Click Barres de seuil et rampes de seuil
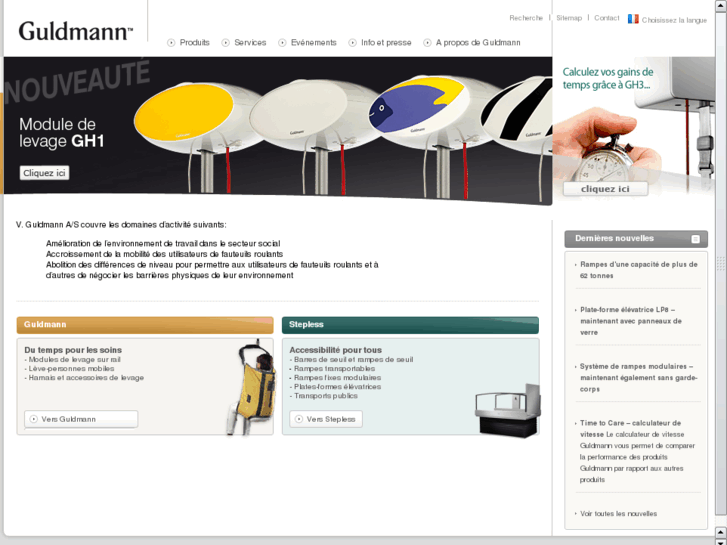The width and height of the screenshot is (727, 545). (353, 360)
